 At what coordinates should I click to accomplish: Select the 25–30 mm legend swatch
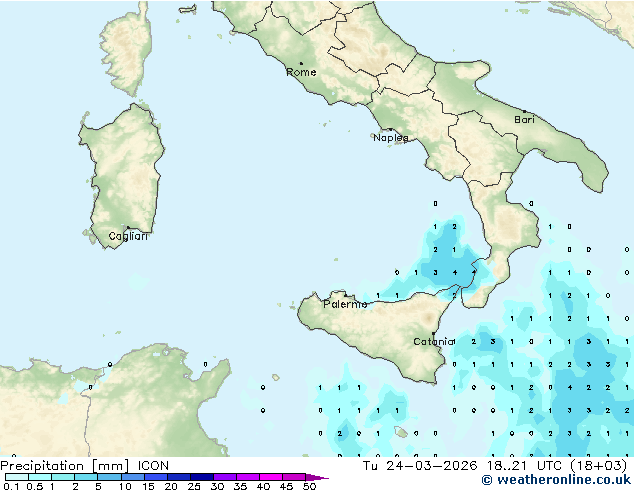coord(201,477)
